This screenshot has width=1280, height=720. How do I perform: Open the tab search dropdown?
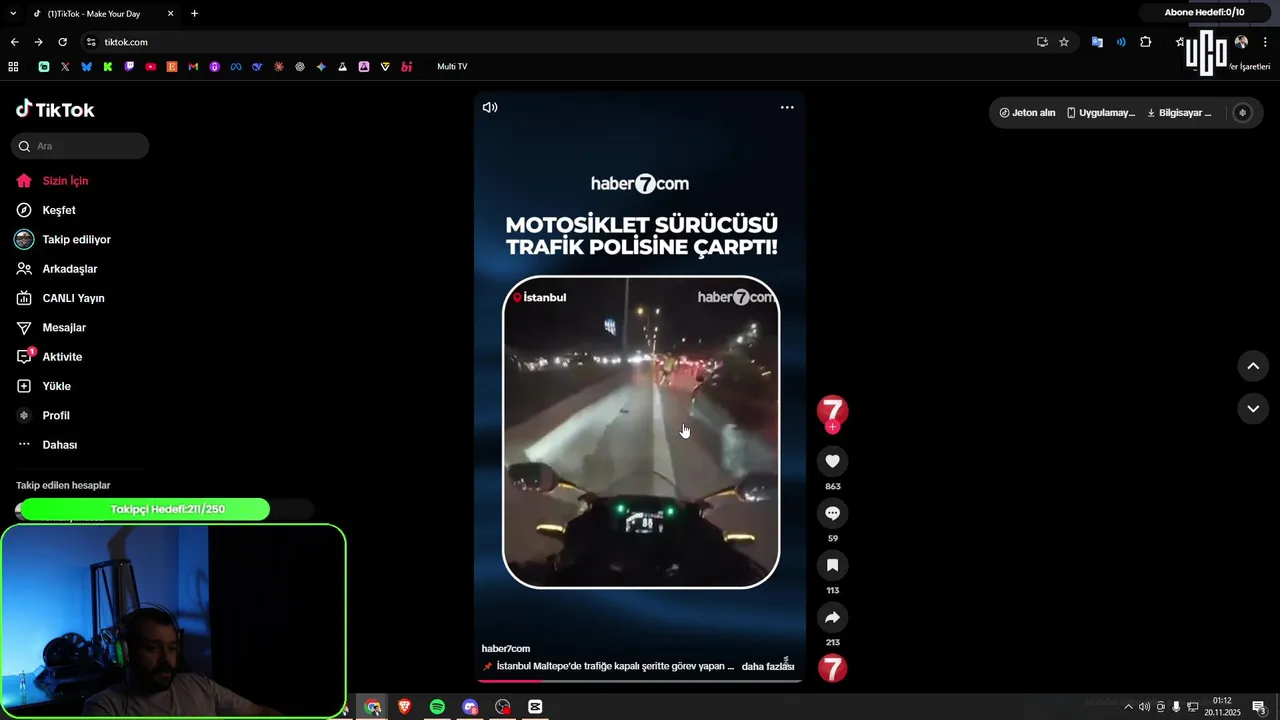click(12, 13)
